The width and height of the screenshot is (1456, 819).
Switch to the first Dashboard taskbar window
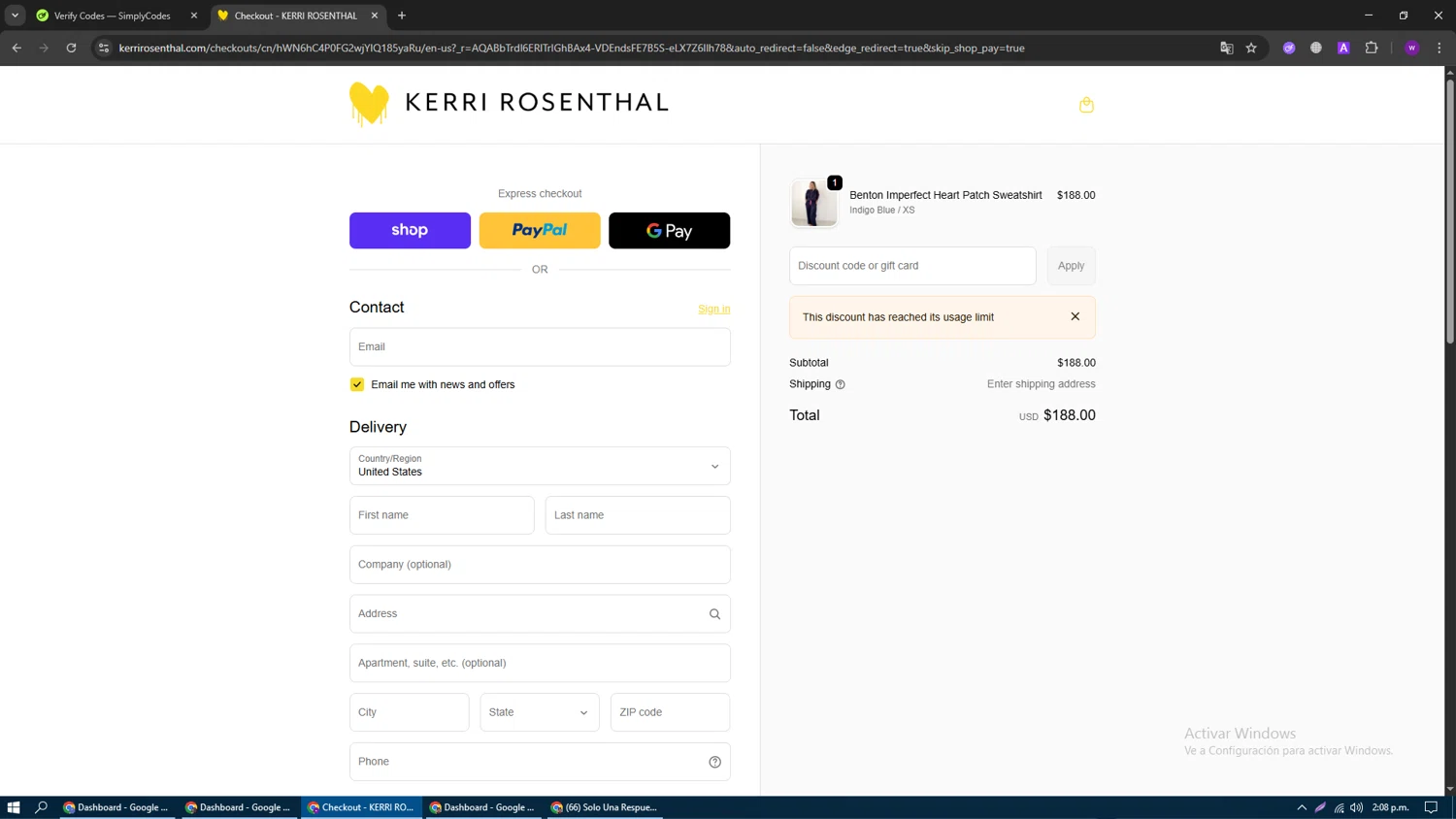[116, 807]
